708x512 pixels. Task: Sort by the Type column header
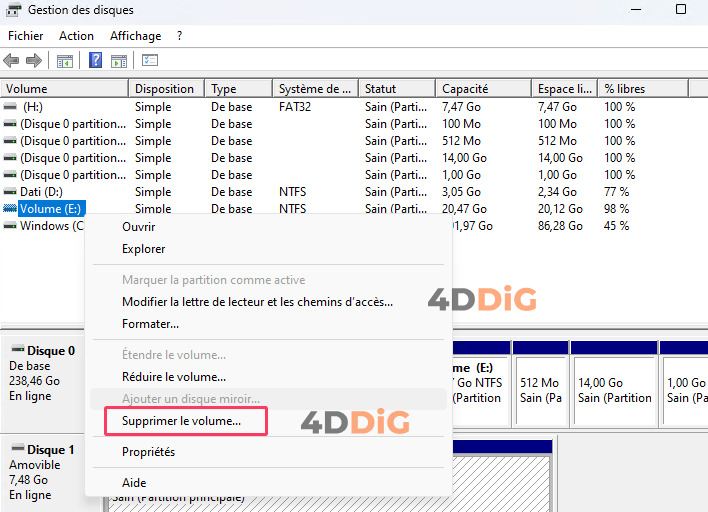[238, 88]
